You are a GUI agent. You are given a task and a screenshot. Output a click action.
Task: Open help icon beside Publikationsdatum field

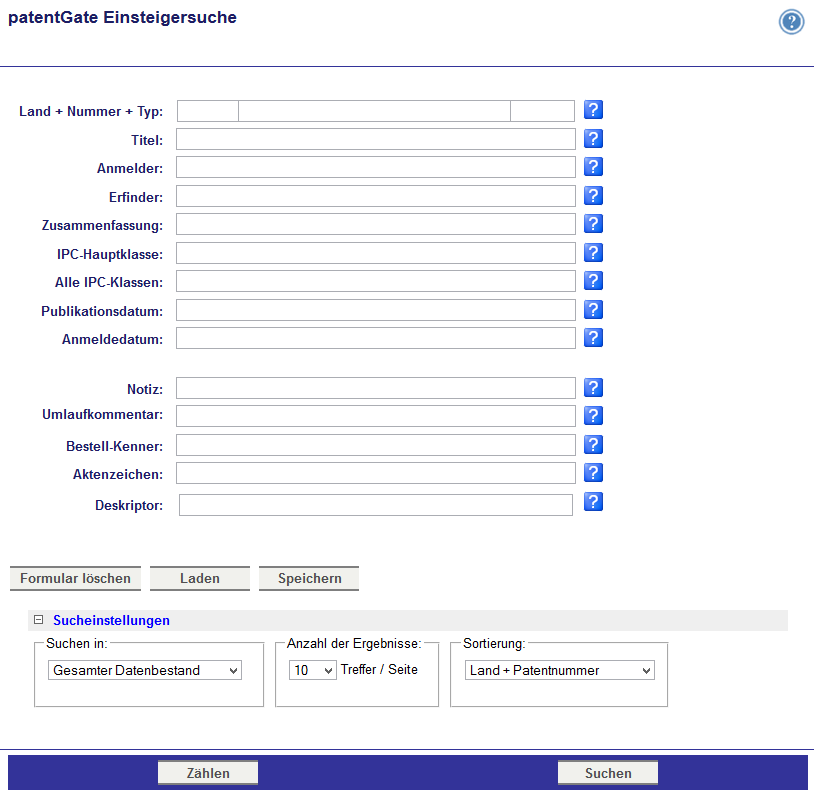tap(593, 310)
